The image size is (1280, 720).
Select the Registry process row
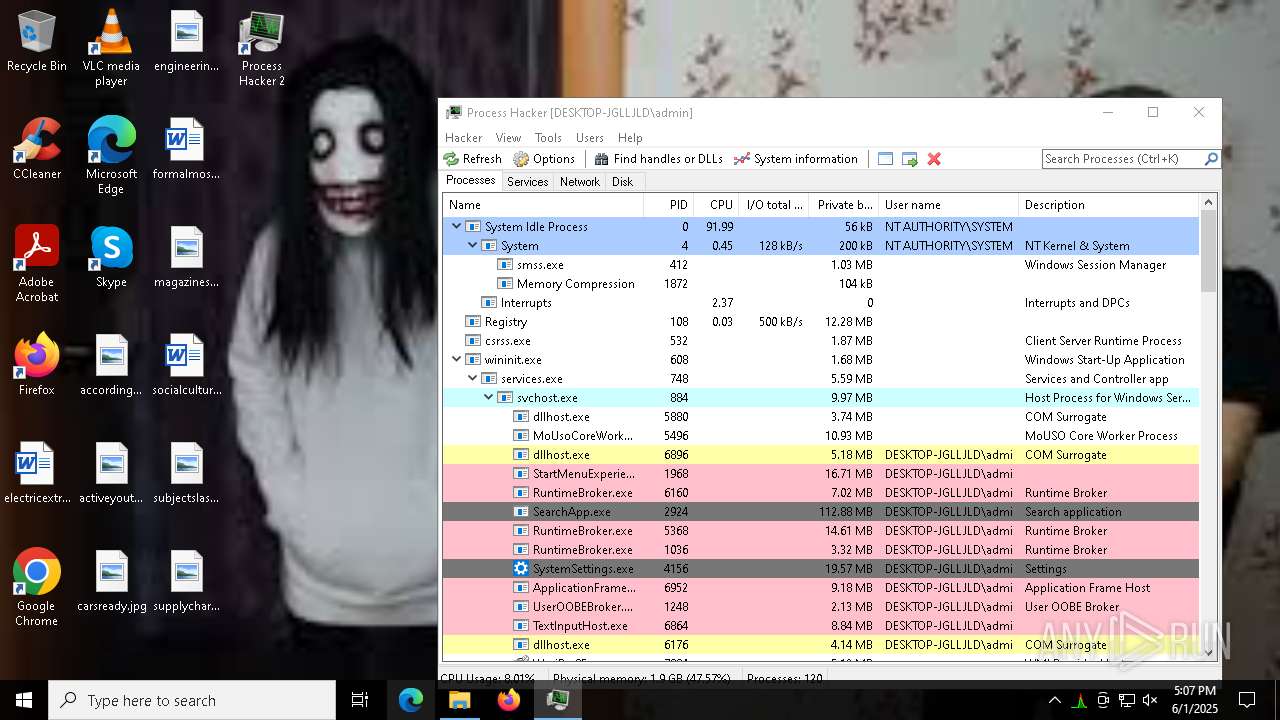point(821,322)
